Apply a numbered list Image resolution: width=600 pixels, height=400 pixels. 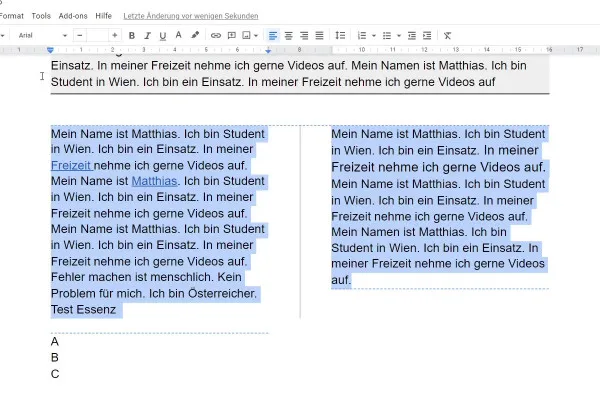(x=362, y=36)
